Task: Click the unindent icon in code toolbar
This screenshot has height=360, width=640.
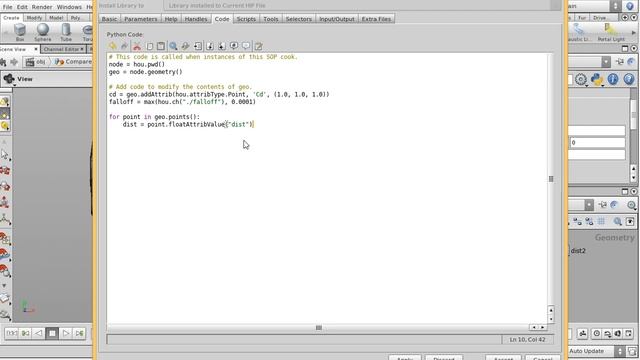Action: coord(222,46)
